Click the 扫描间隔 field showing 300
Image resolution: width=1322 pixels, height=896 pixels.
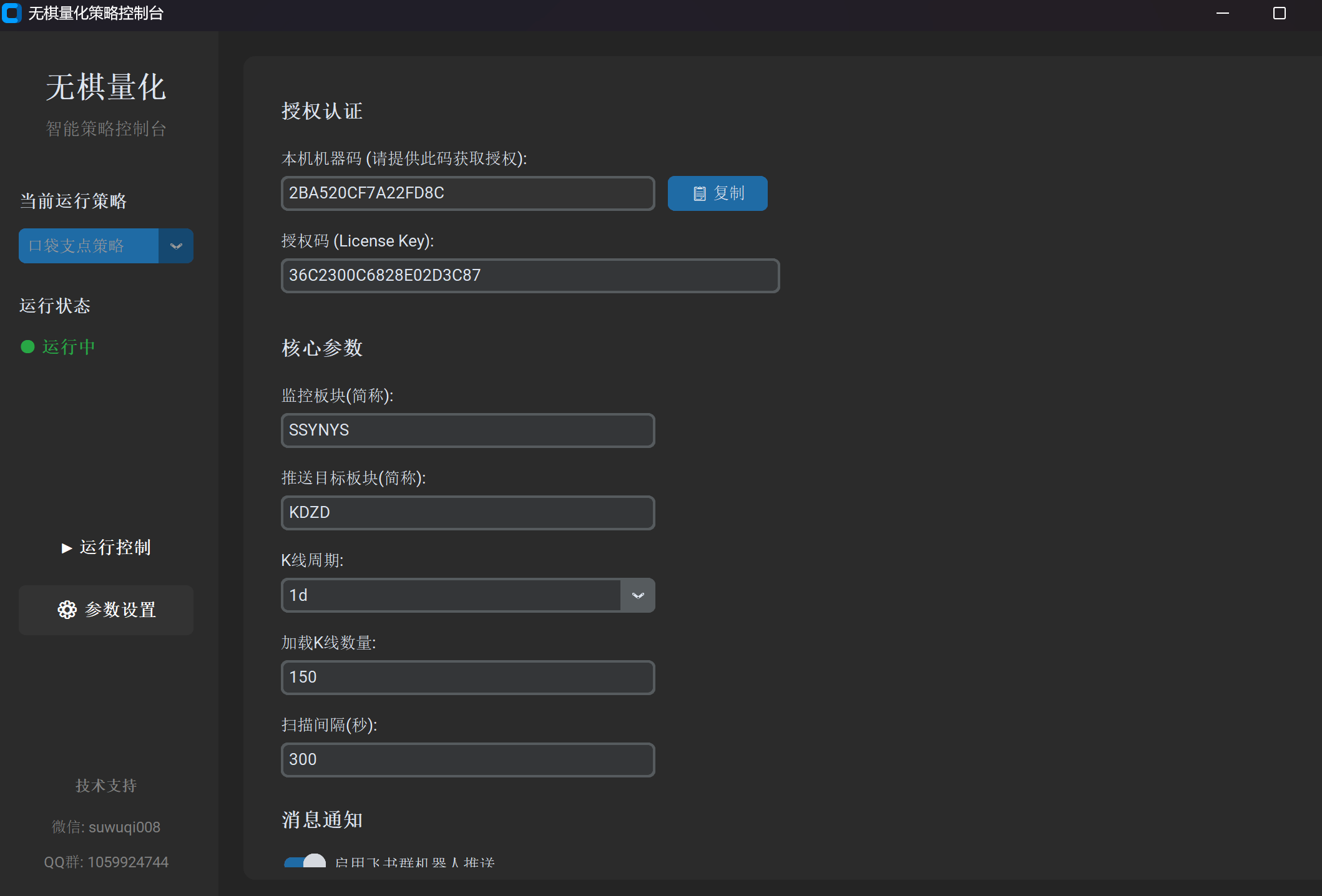click(x=468, y=760)
